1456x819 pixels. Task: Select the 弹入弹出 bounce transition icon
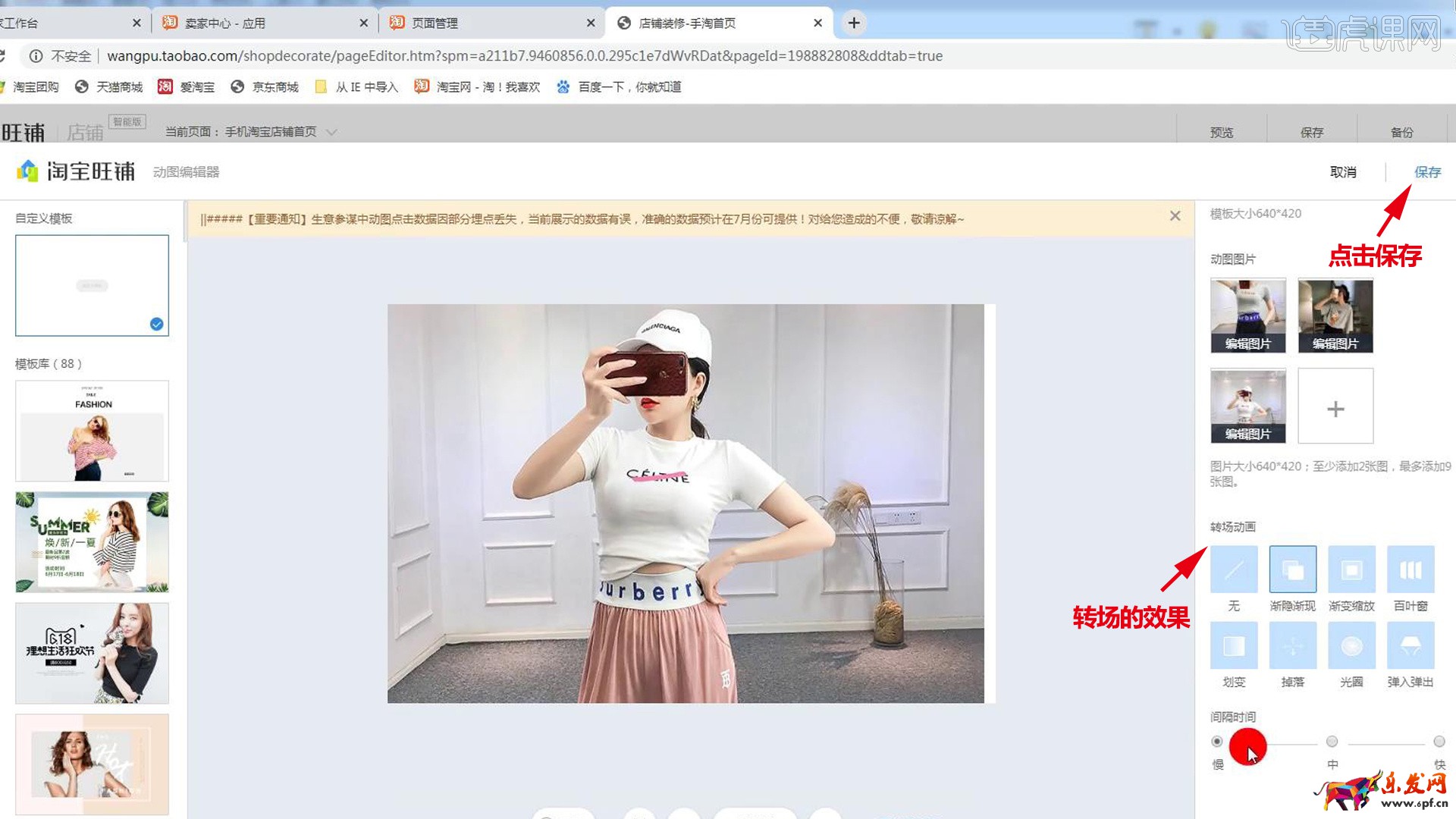click(x=1410, y=645)
